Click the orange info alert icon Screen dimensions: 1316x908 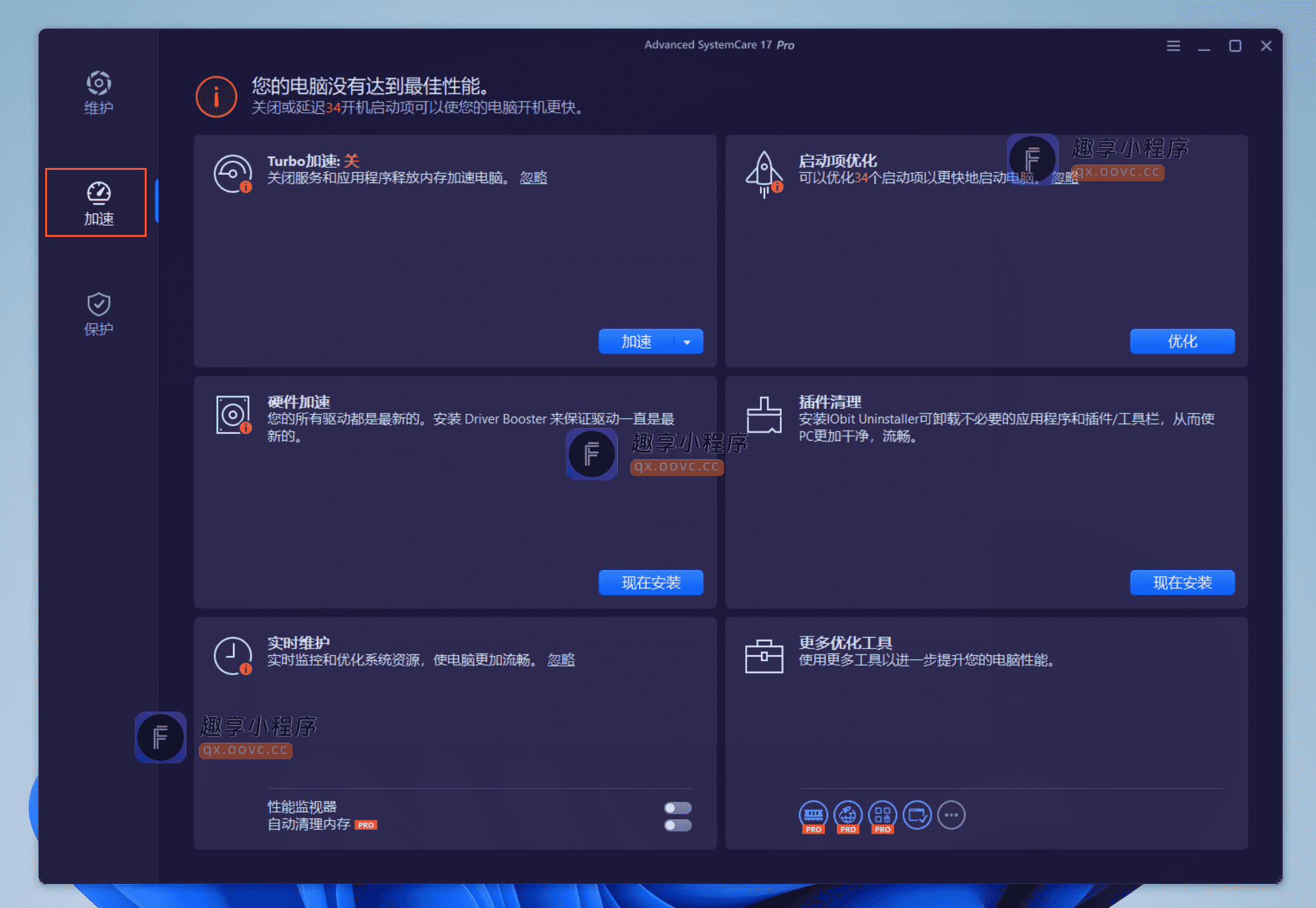click(216, 97)
